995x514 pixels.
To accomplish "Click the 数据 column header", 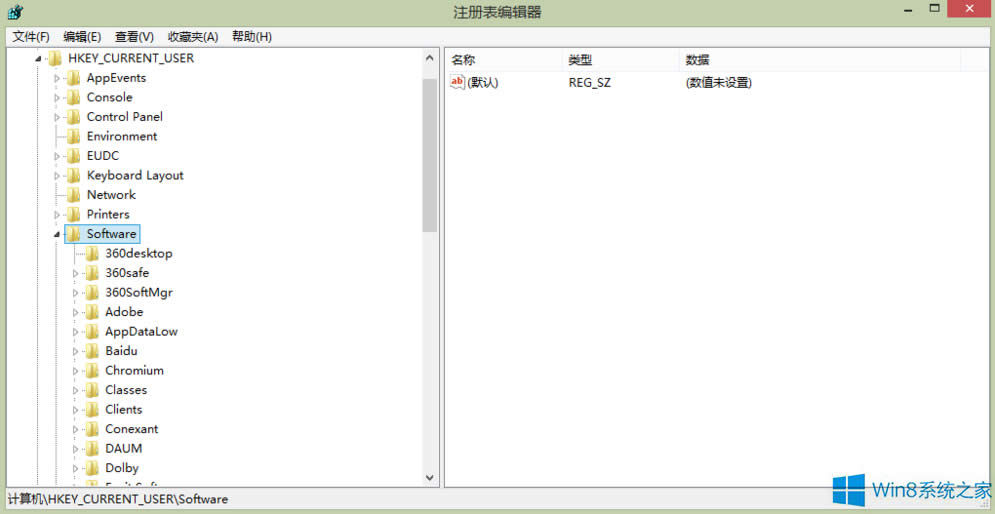I will point(820,60).
